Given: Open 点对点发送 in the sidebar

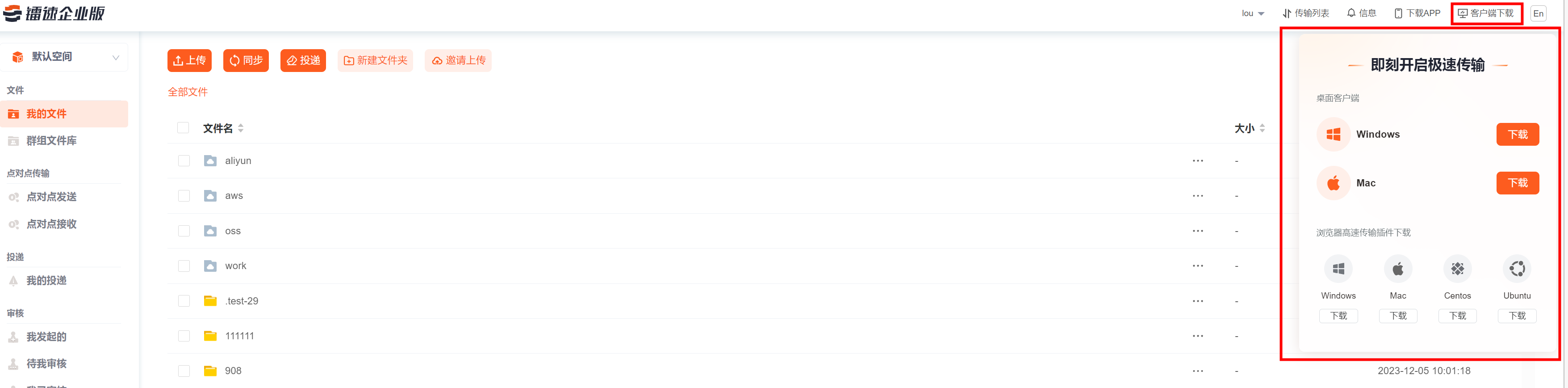Looking at the screenshot, I should point(51,197).
